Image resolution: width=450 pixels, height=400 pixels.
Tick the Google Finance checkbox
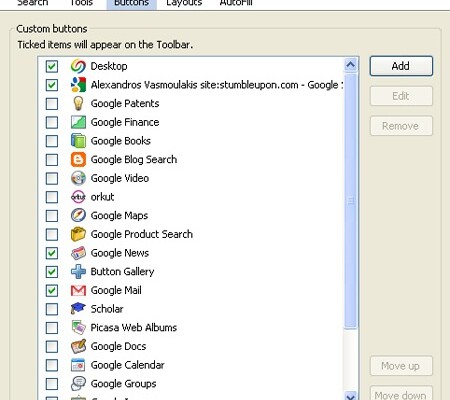(x=52, y=122)
